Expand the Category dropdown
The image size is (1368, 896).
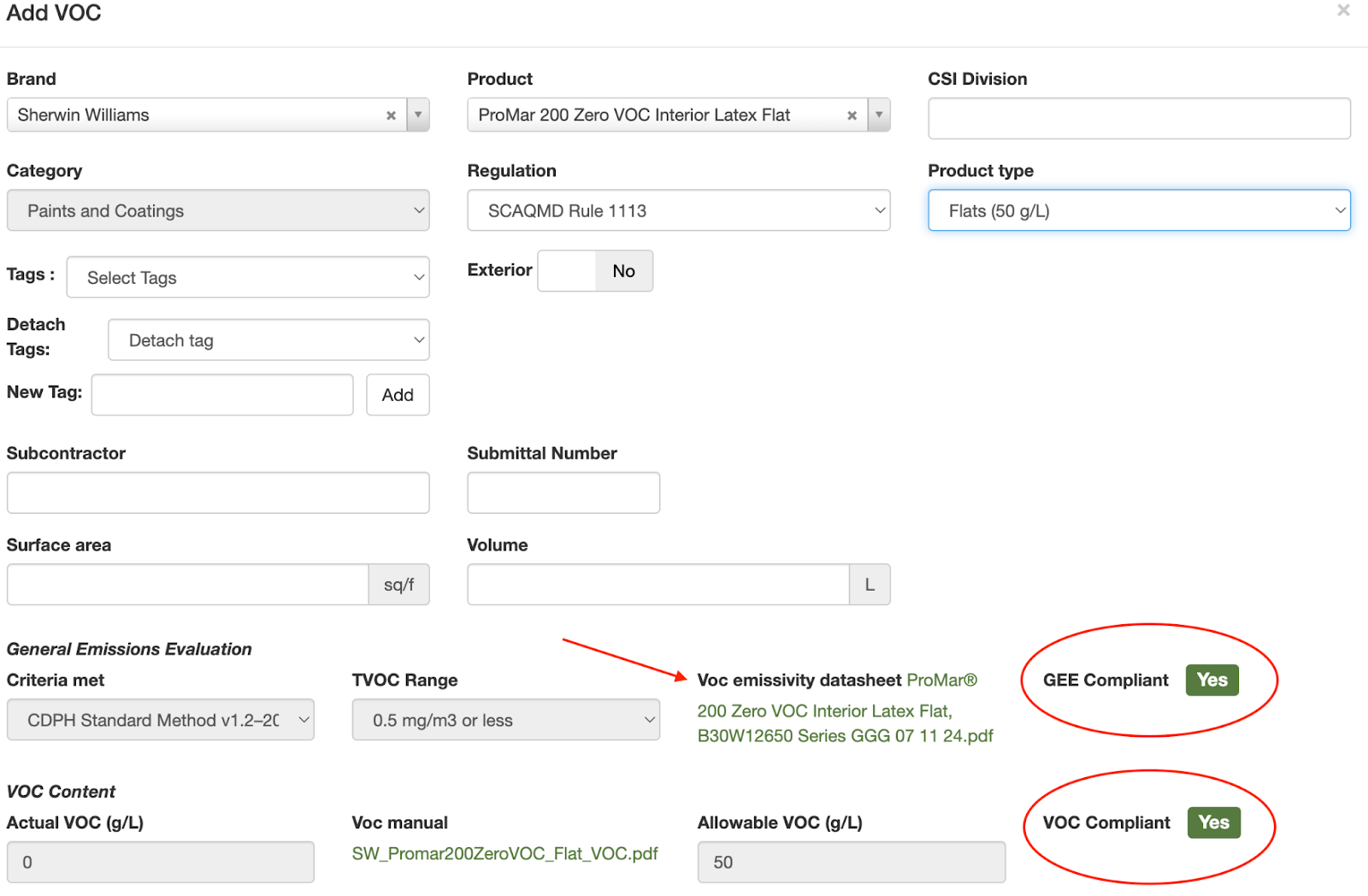[x=218, y=210]
